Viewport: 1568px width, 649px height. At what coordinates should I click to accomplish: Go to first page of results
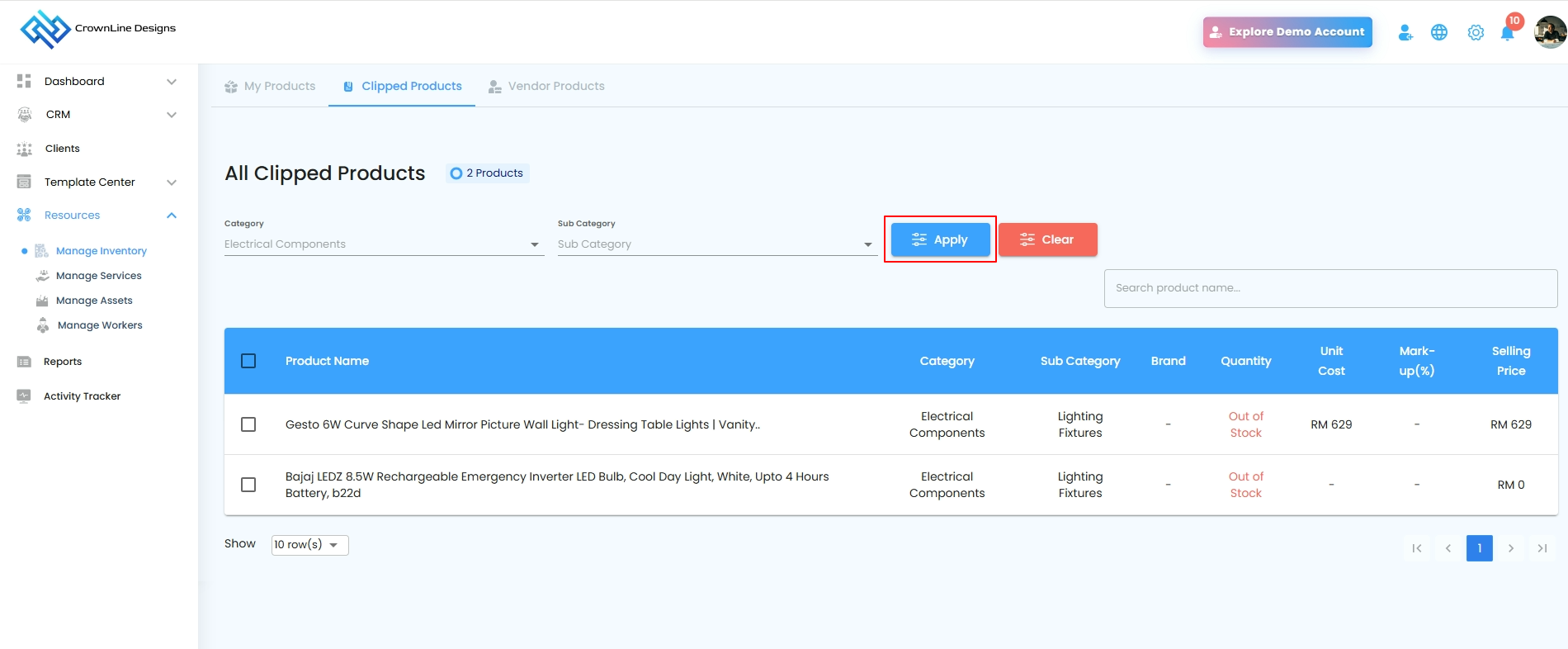(1417, 548)
